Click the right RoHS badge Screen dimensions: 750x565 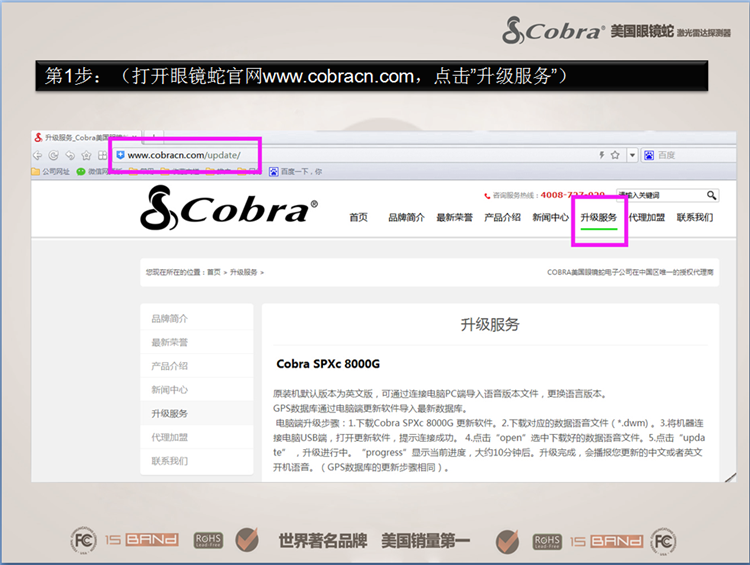point(548,542)
